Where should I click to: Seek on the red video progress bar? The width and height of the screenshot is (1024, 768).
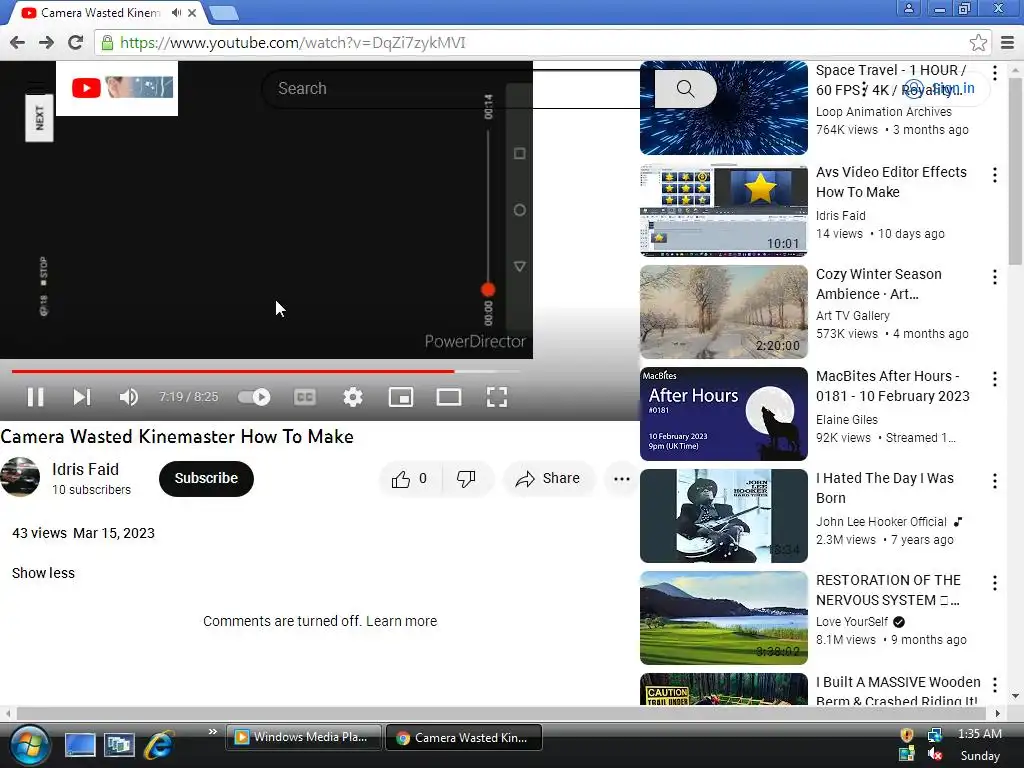click(x=266, y=371)
